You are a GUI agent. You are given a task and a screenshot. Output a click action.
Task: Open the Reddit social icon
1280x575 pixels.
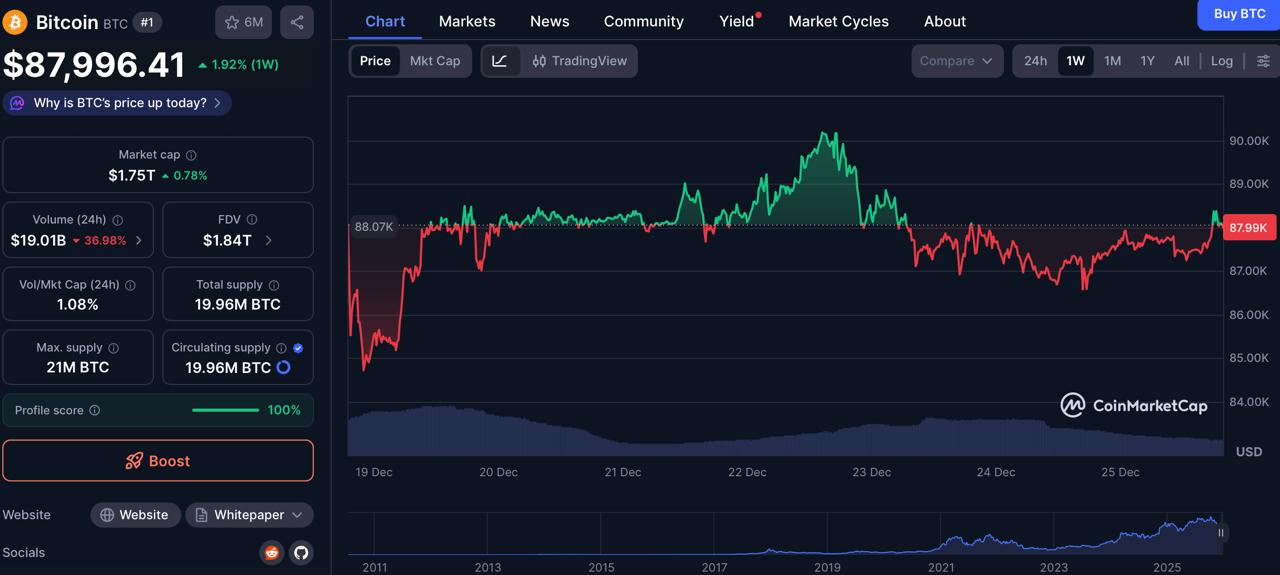pos(271,552)
